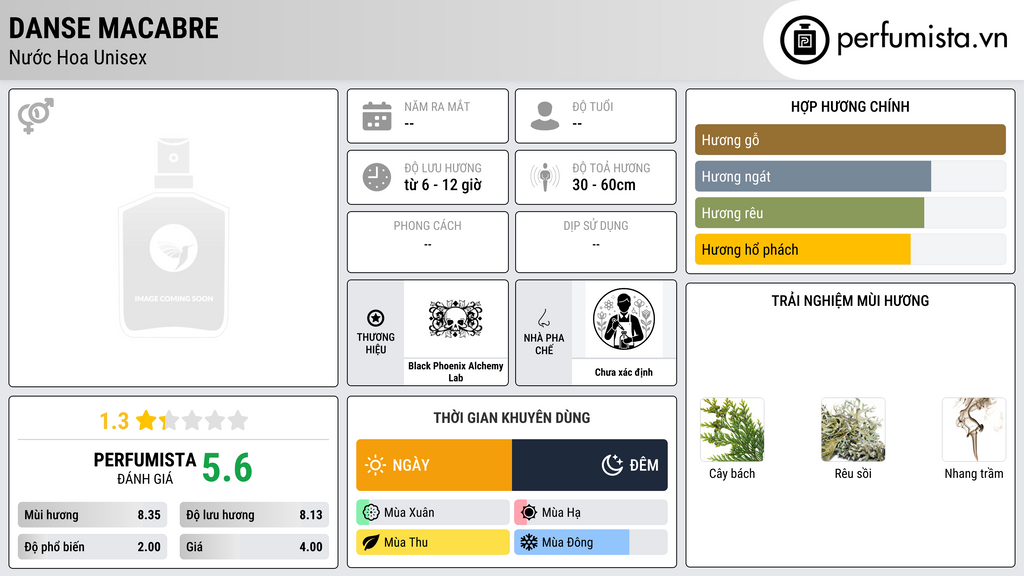This screenshot has height=576, width=1024.
Task: Click the Giá 4.00 score bar
Action: [254, 547]
